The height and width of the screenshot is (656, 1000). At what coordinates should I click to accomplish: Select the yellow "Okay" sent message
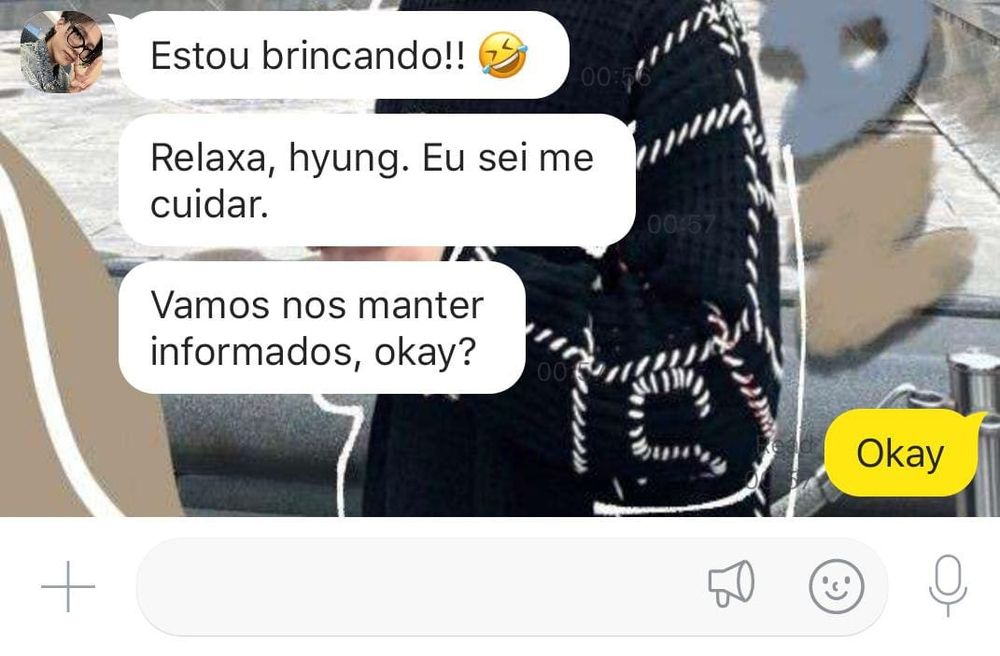coord(901,453)
